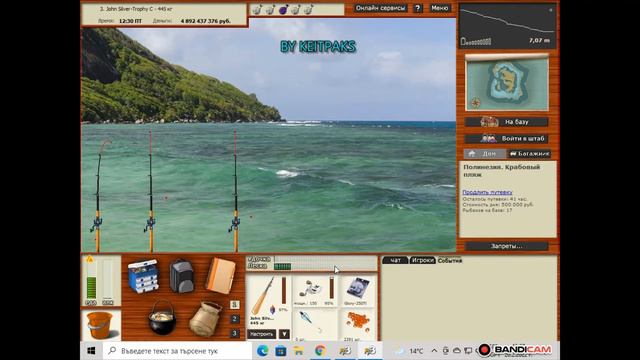
Task: Click the taskbar search field
Action: [177, 351]
